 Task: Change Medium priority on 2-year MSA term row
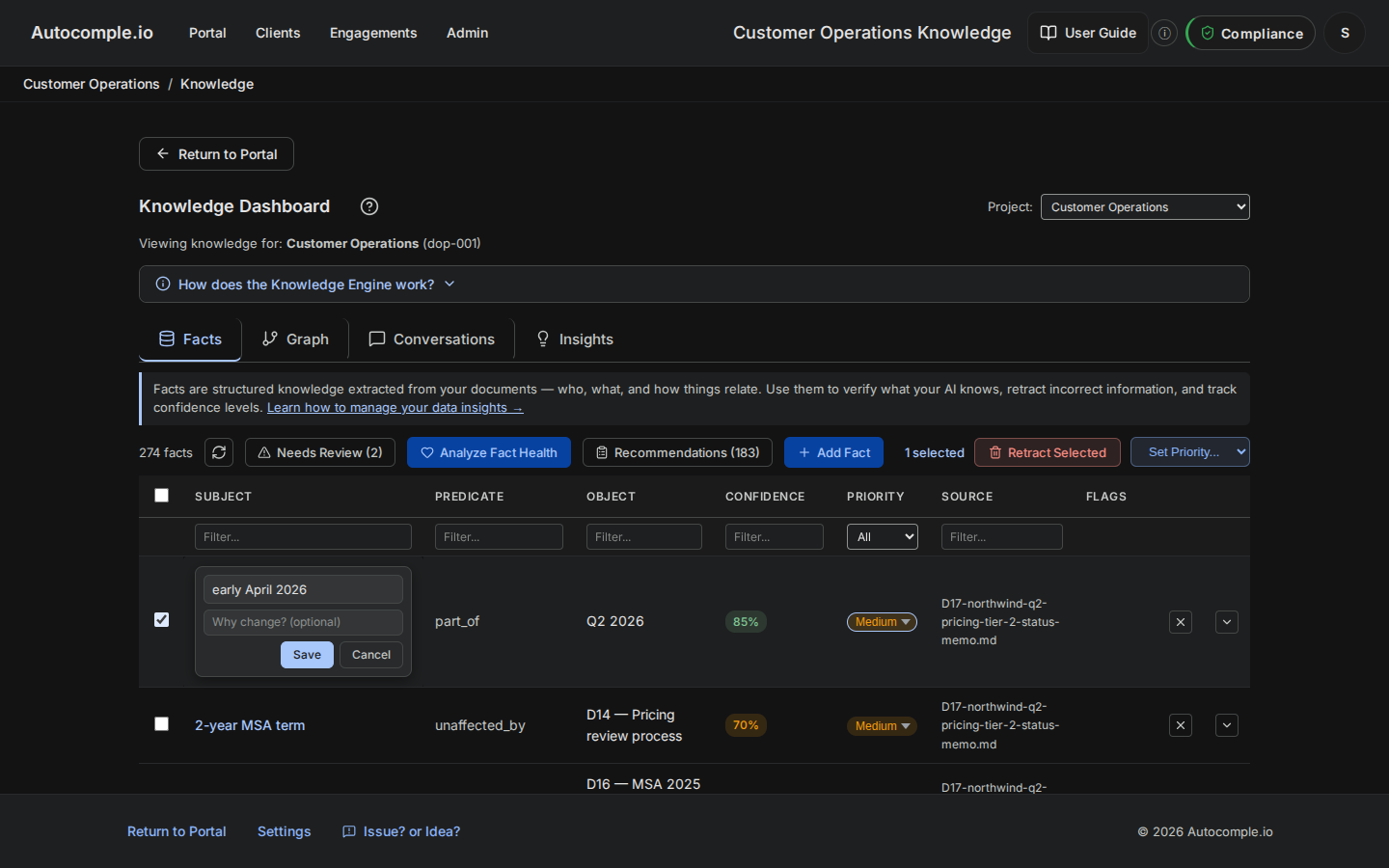coord(882,726)
